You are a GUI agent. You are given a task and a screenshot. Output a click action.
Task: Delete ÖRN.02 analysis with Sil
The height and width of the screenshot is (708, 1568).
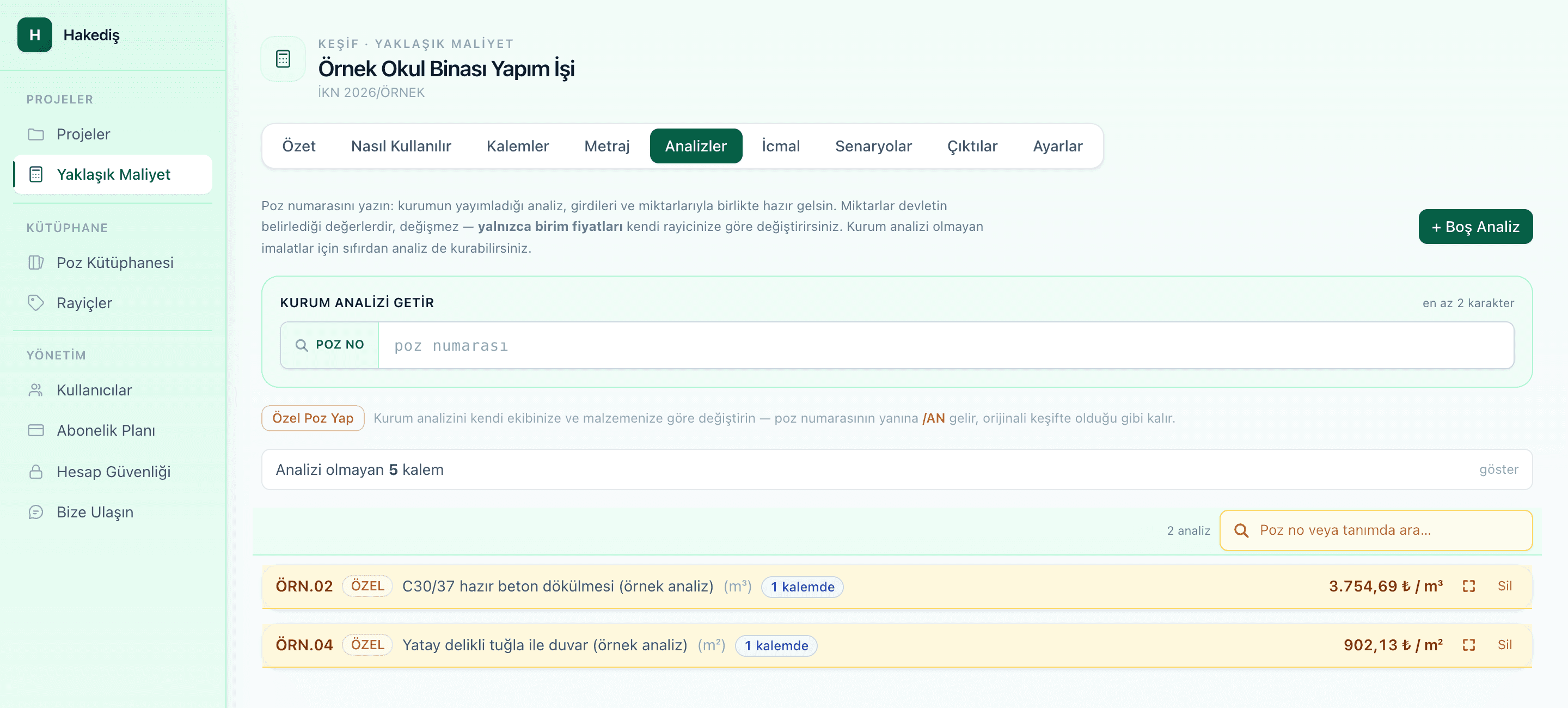tap(1505, 586)
